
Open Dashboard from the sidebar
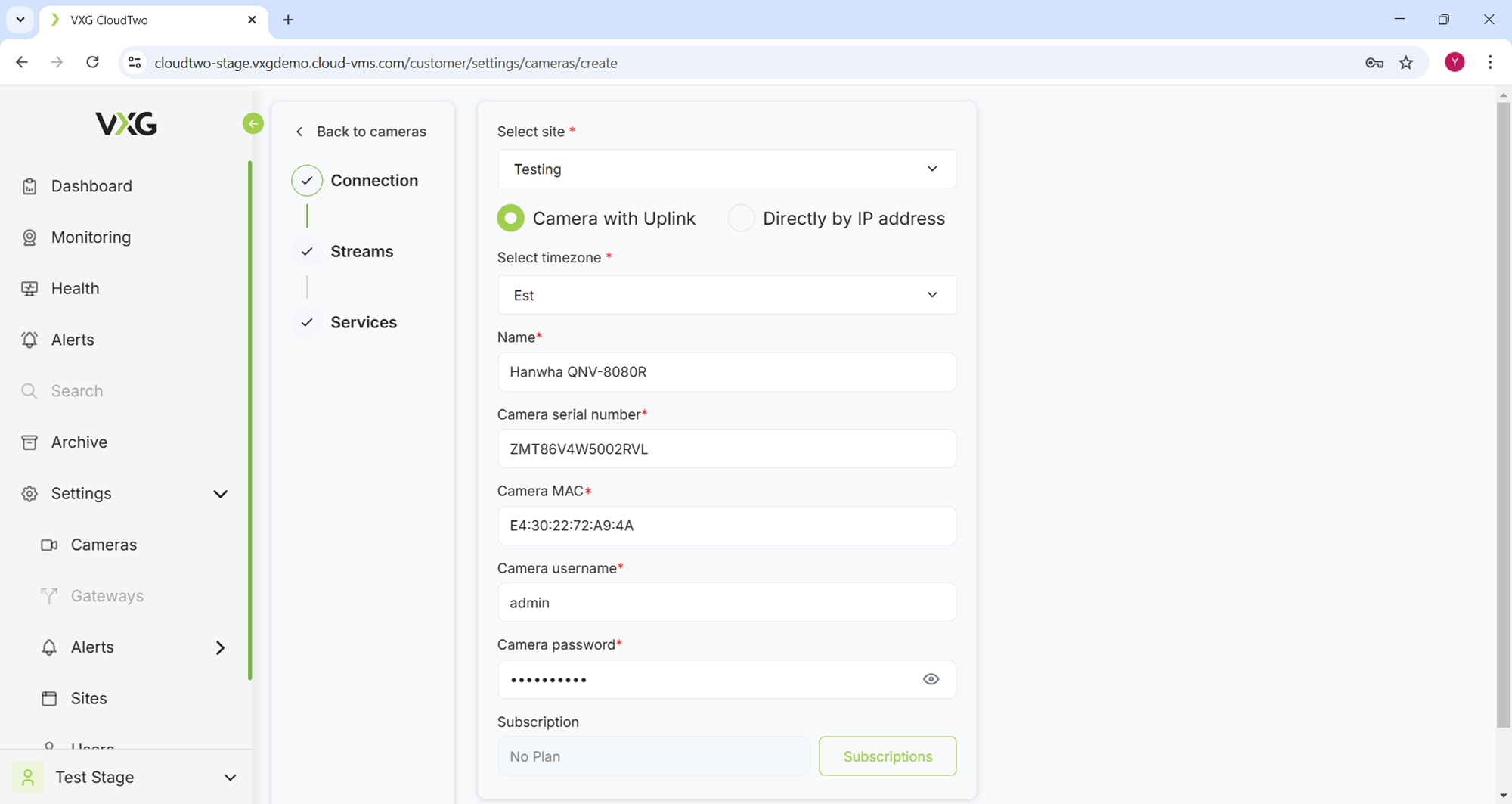click(x=91, y=186)
